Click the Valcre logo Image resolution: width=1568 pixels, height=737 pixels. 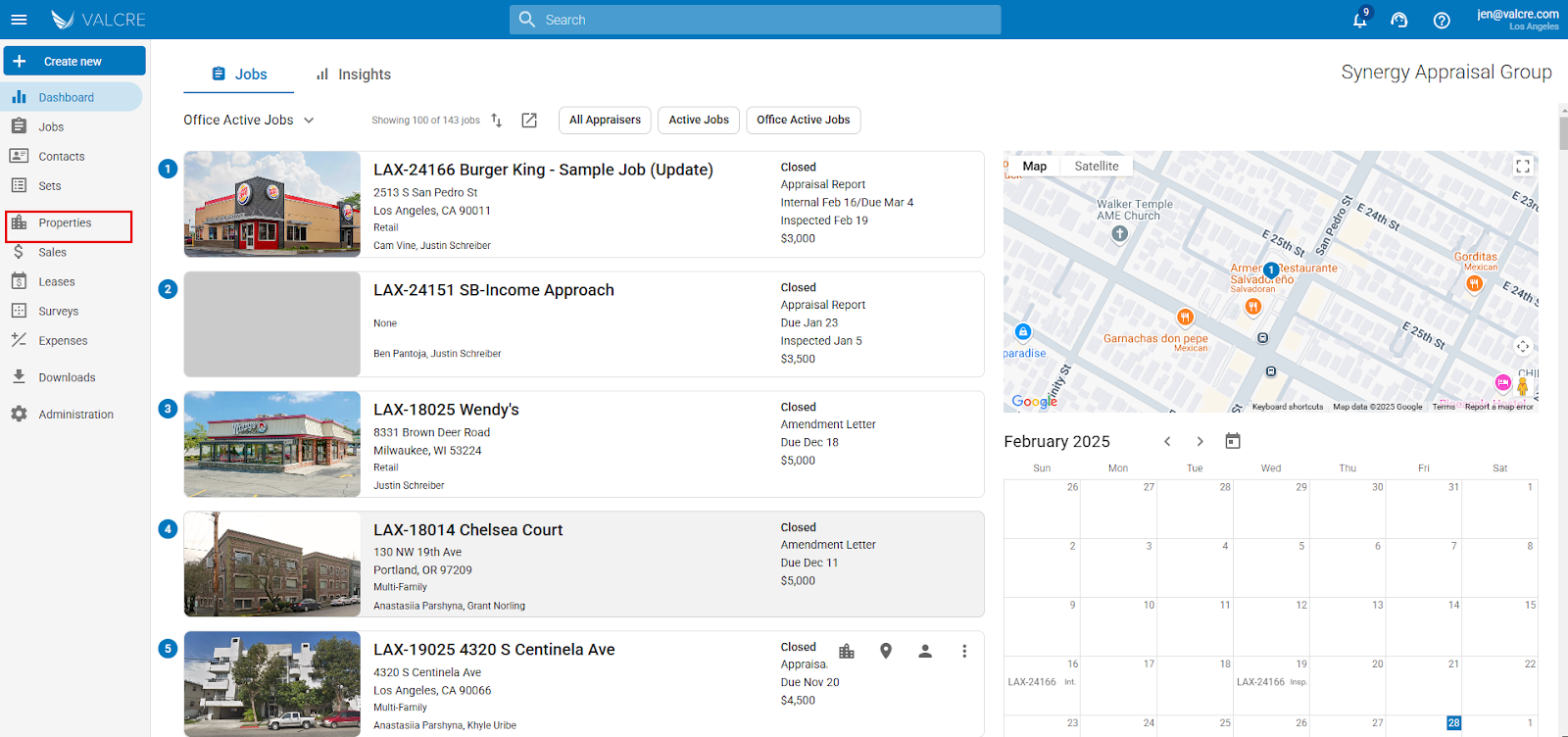click(98, 20)
